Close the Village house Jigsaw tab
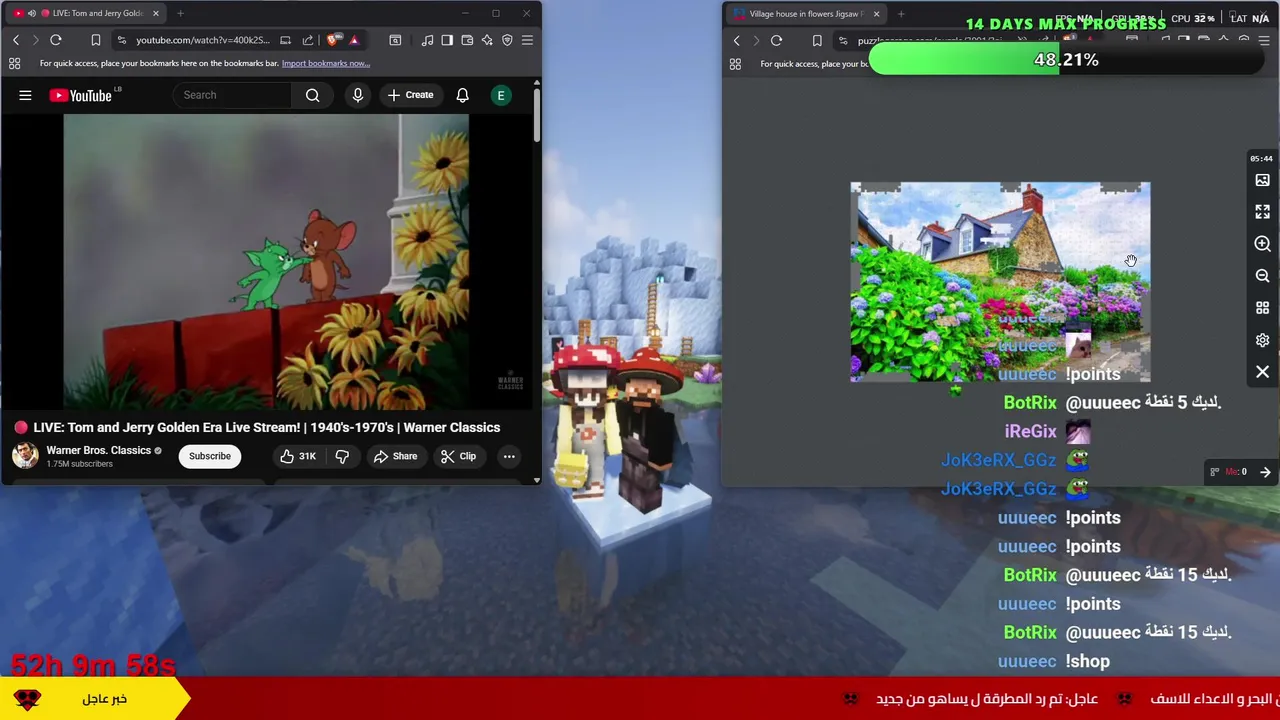1280x720 pixels. click(x=876, y=13)
